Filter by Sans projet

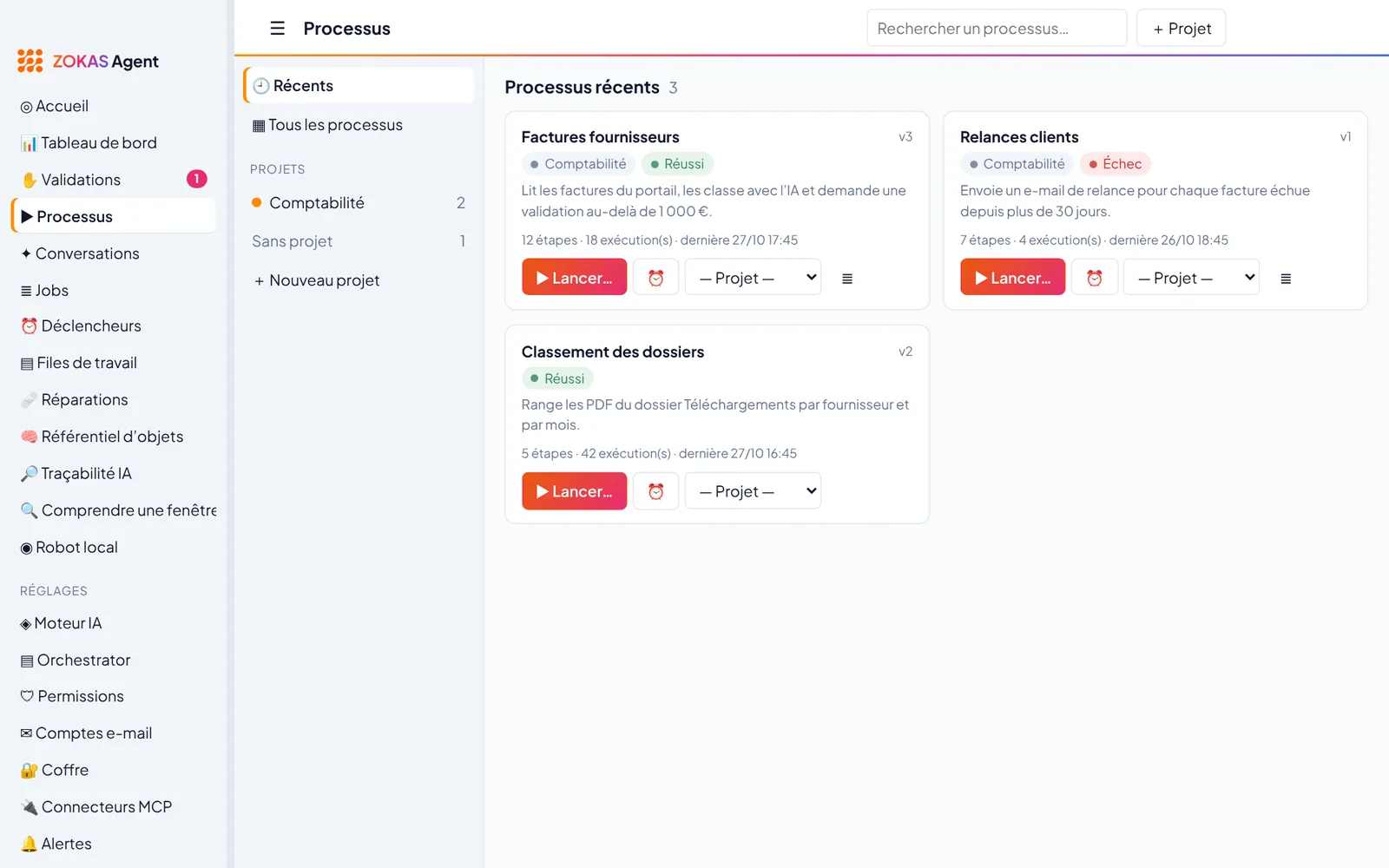(359, 241)
